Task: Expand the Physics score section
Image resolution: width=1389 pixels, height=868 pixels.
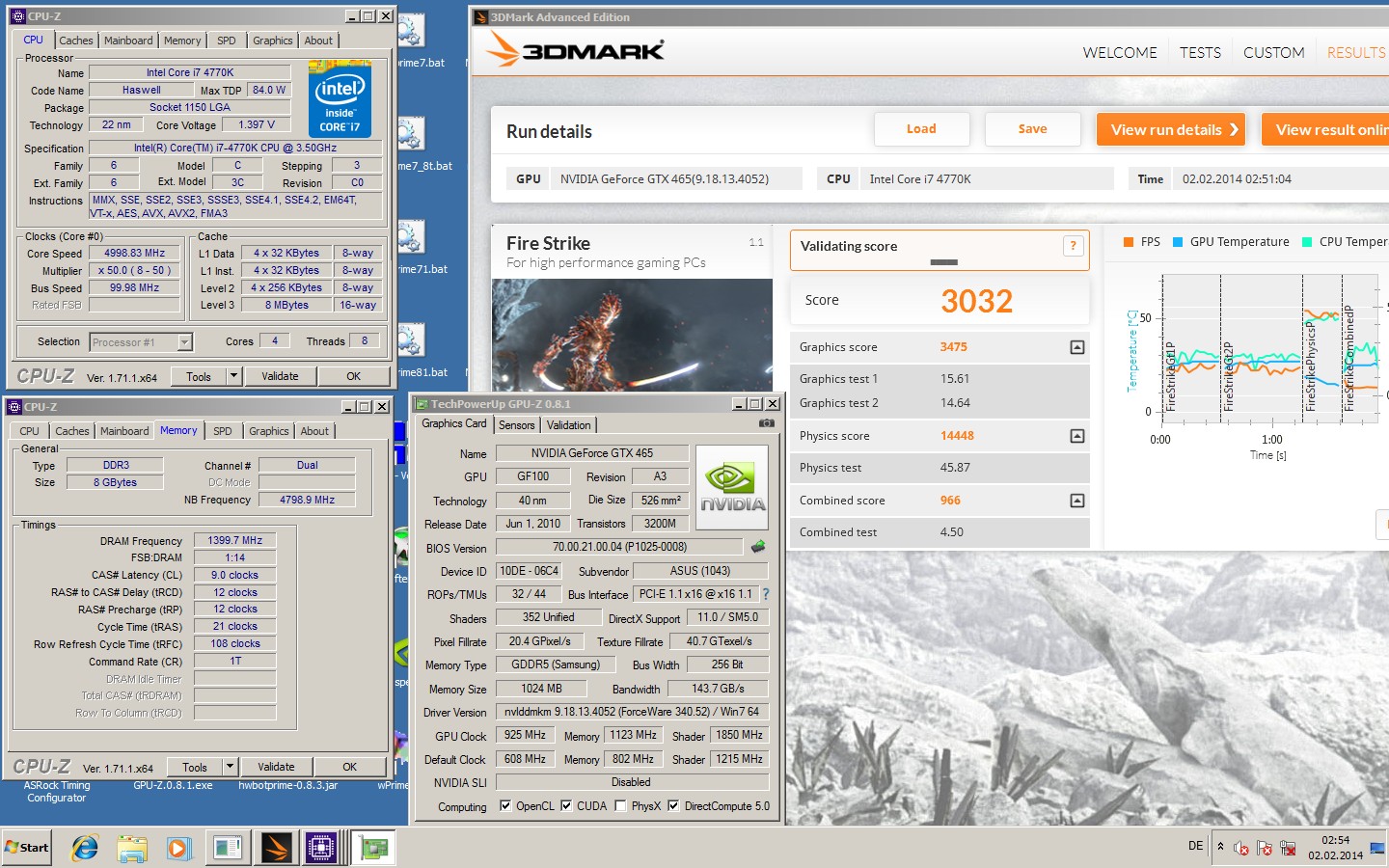Action: coord(1077,436)
